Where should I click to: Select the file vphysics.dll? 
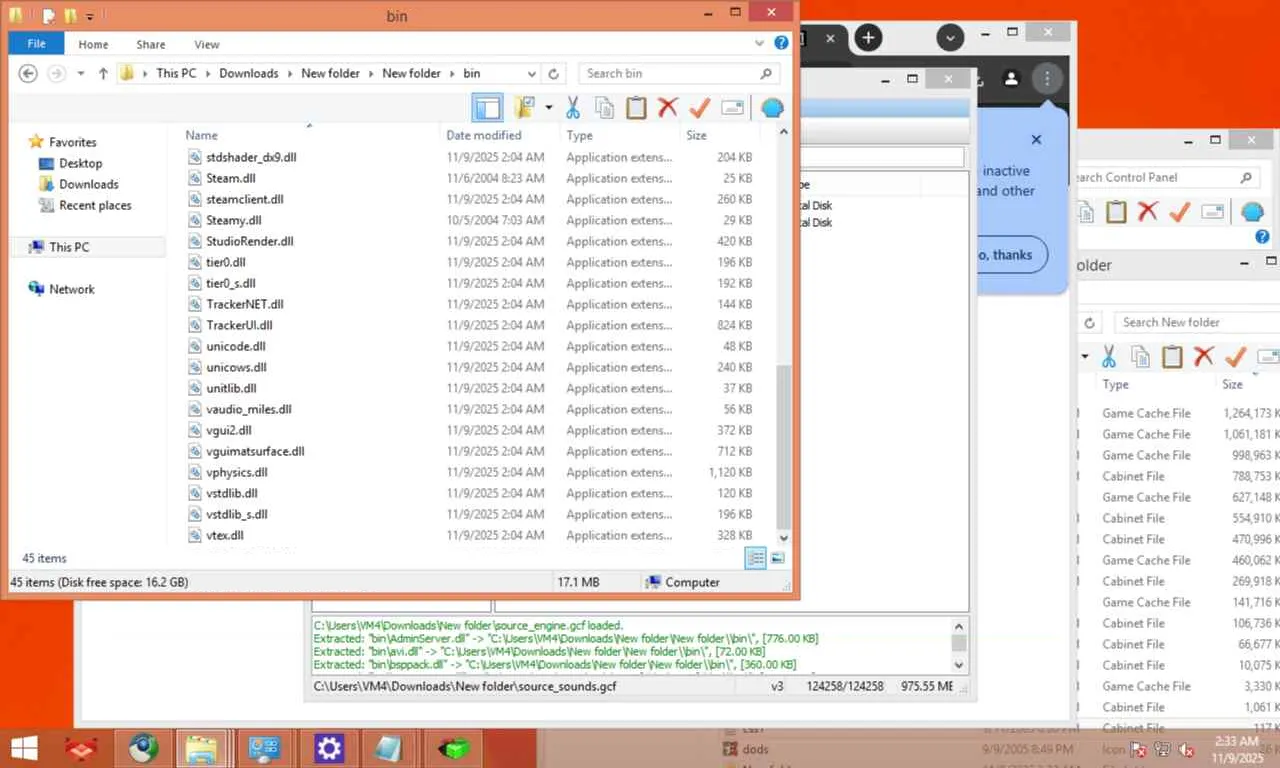point(237,472)
